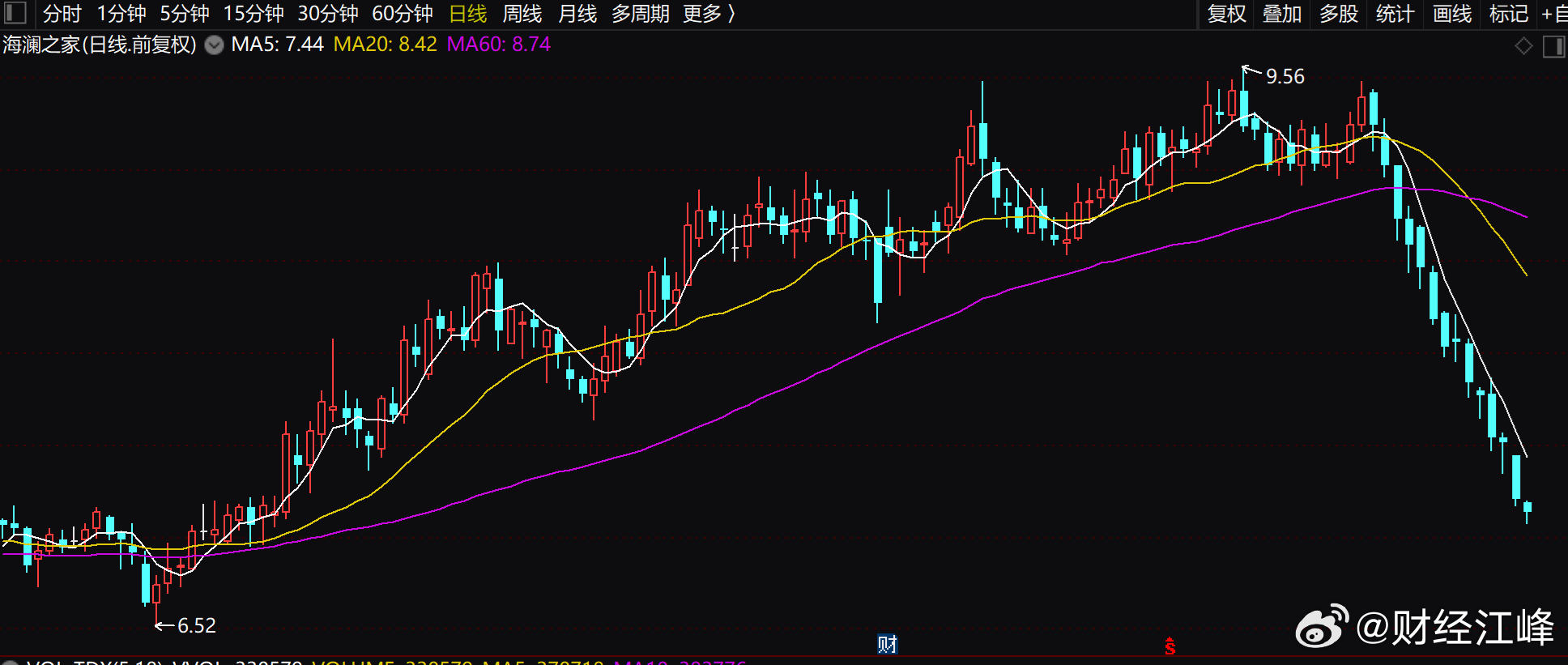Open the 多股 multi-stock view
Screen dimensions: 1568x665
point(1339,14)
